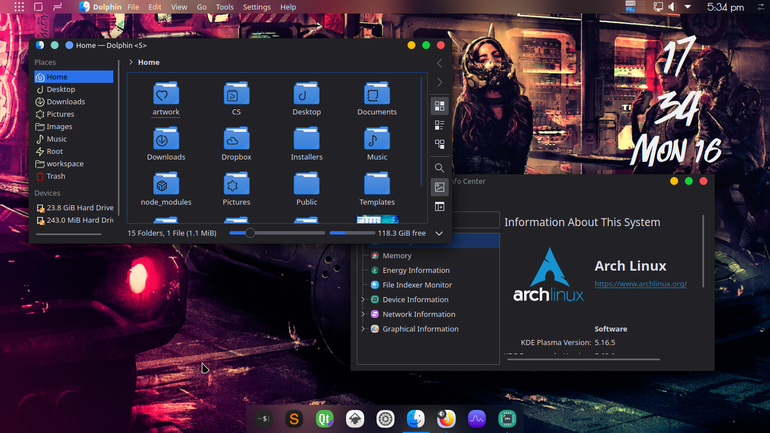Switch Dolphin to Compact view mode
Screen dimensions: 770x433
pos(440,125)
